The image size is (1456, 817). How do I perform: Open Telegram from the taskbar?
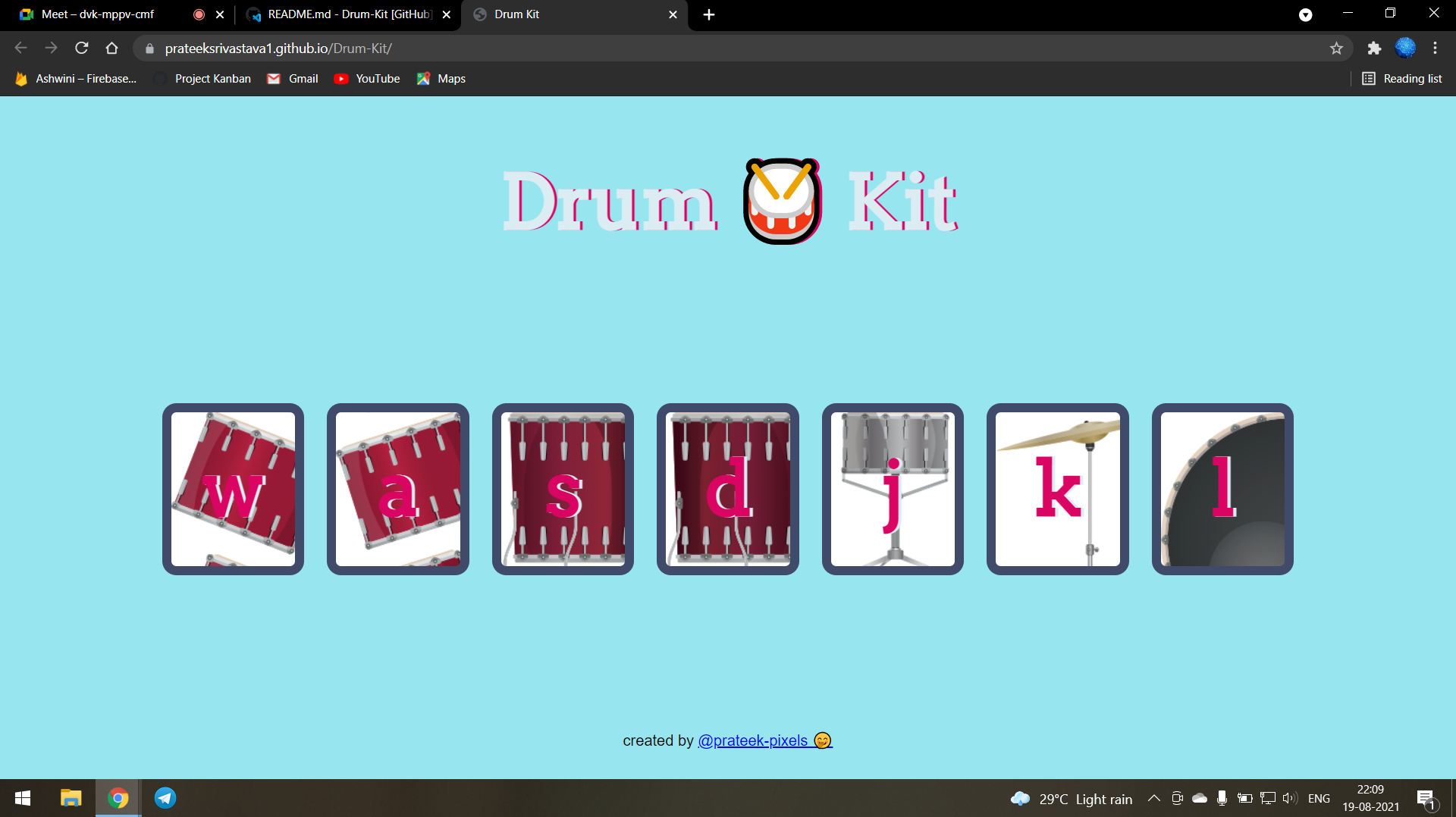click(165, 798)
